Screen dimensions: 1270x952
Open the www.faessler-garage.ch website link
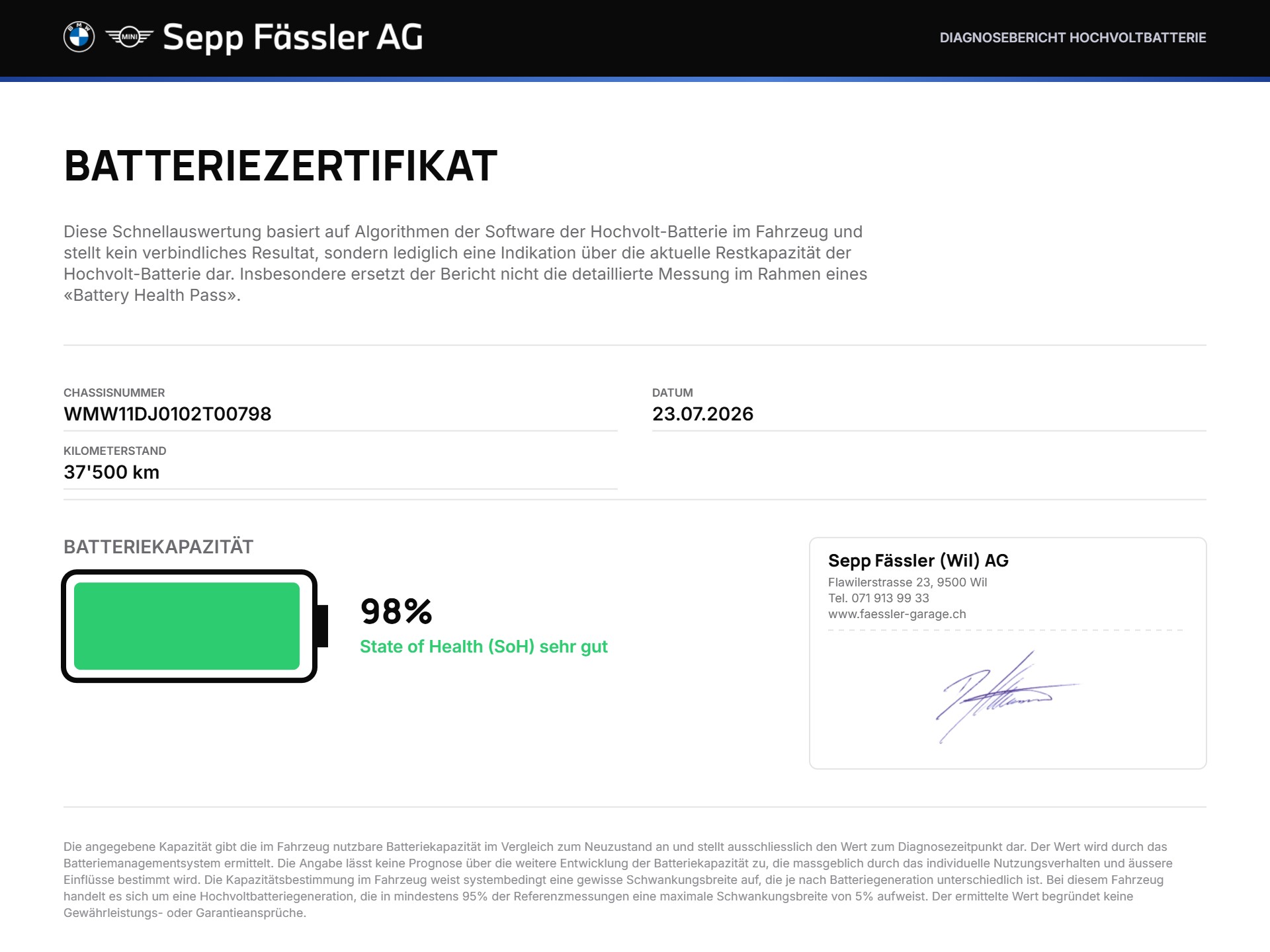click(x=897, y=614)
